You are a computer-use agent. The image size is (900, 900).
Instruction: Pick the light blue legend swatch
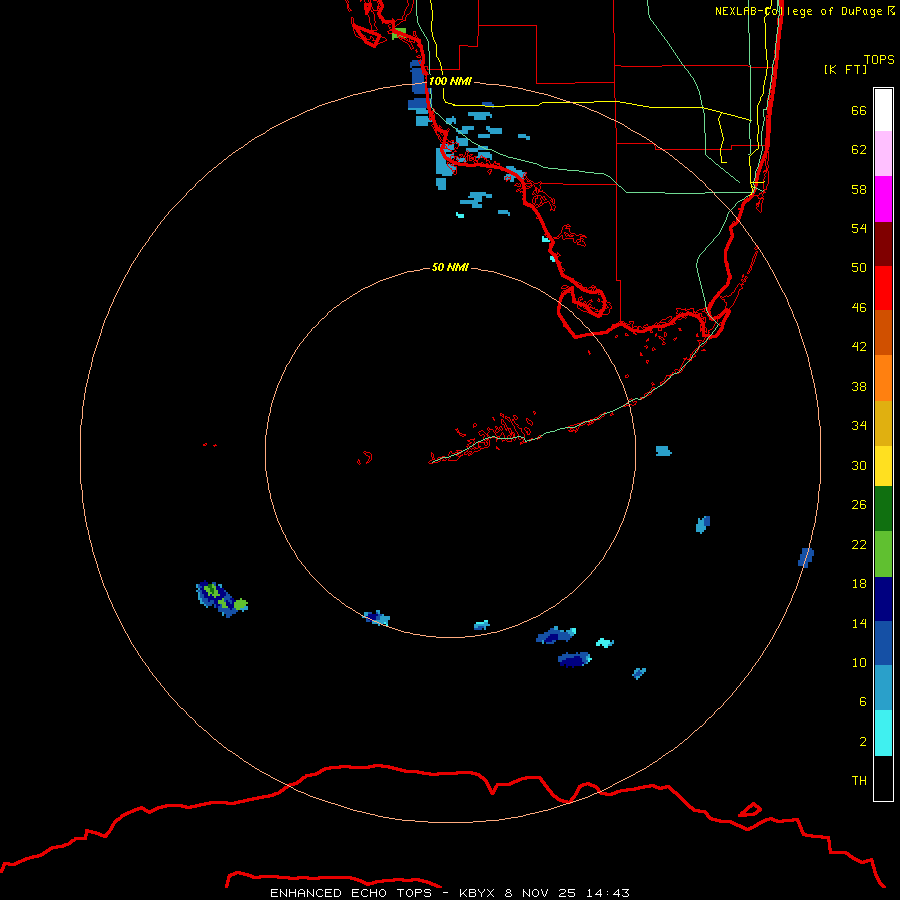pyautogui.click(x=883, y=688)
